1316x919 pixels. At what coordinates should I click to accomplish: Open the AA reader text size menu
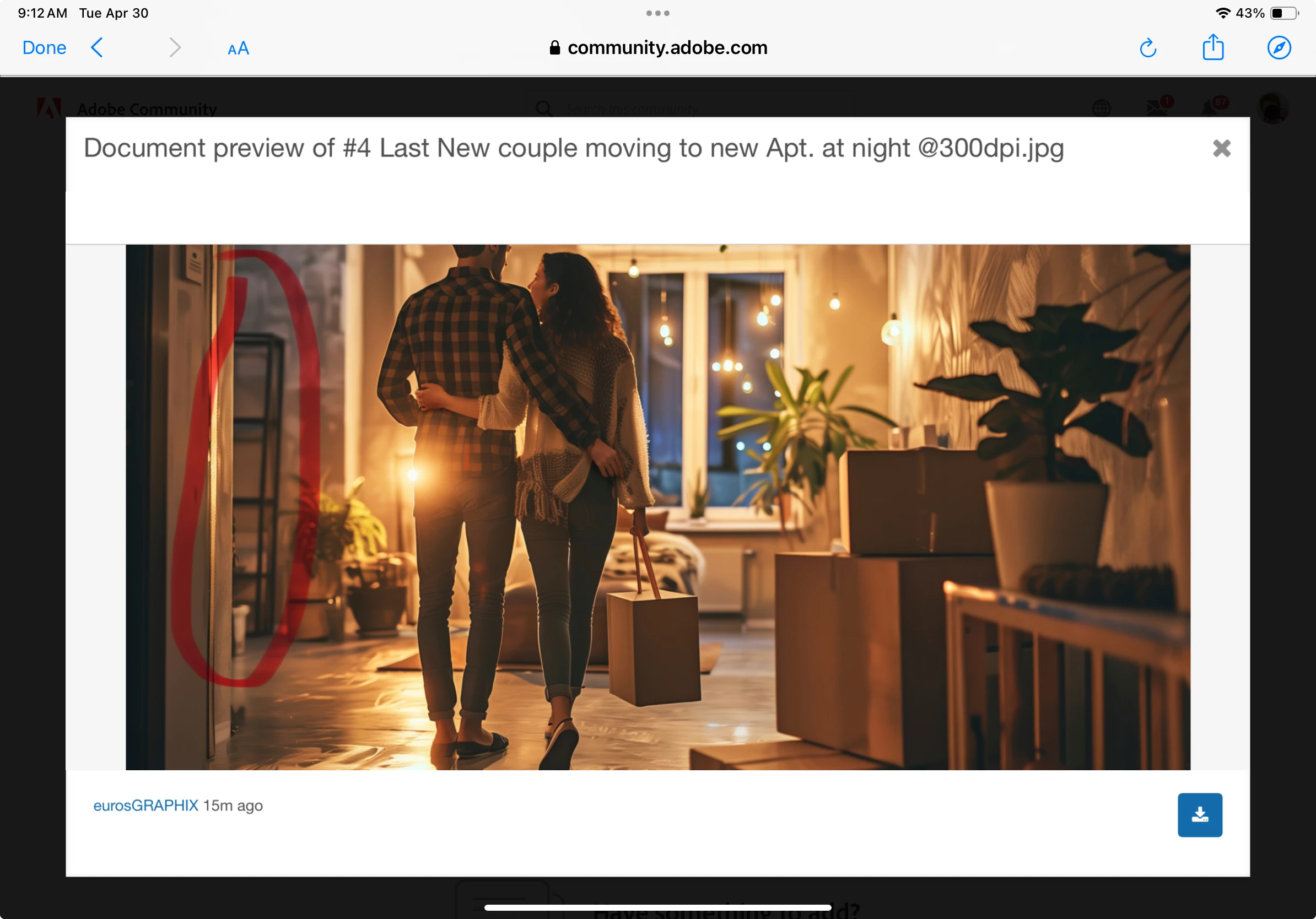pos(238,48)
